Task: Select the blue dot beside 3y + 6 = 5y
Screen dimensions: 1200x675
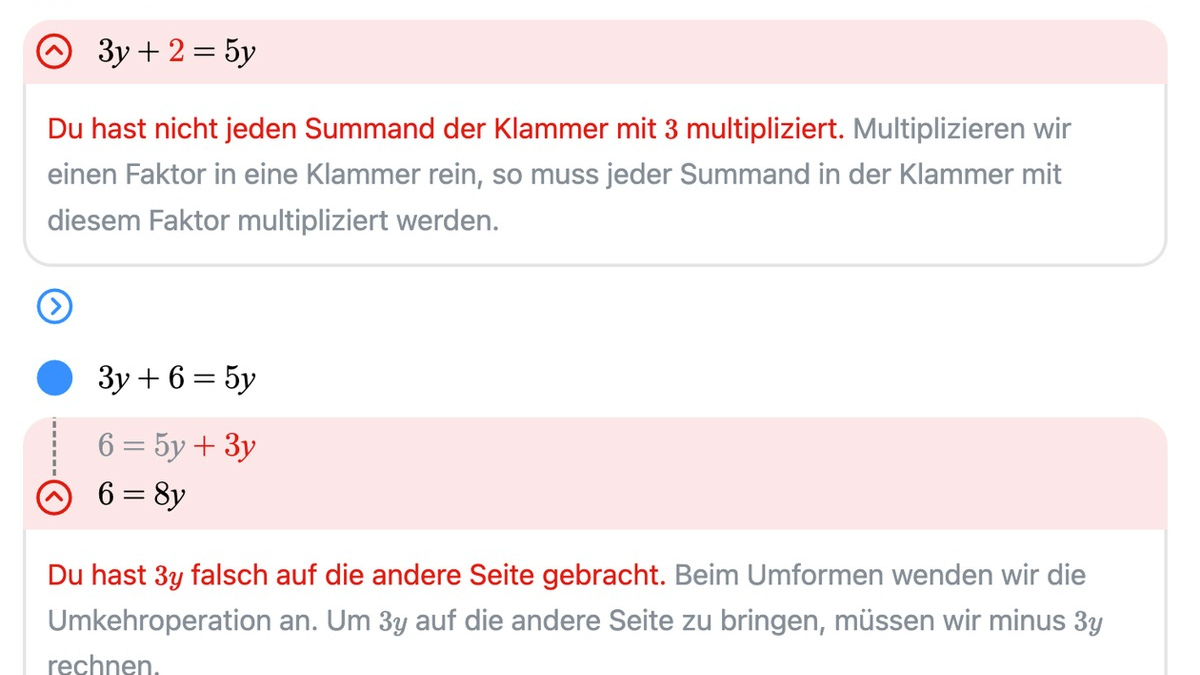Action: coord(55,379)
